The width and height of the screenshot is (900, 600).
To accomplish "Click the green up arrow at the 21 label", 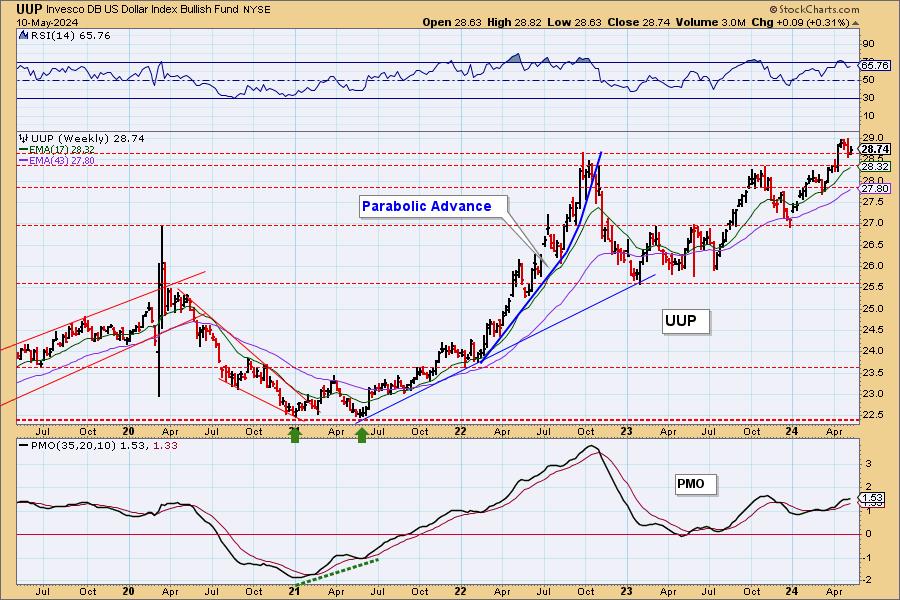I will [294, 436].
